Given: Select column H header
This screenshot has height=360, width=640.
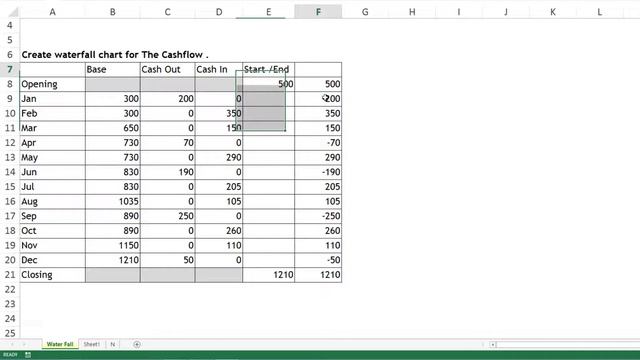Looking at the screenshot, I should [412, 12].
